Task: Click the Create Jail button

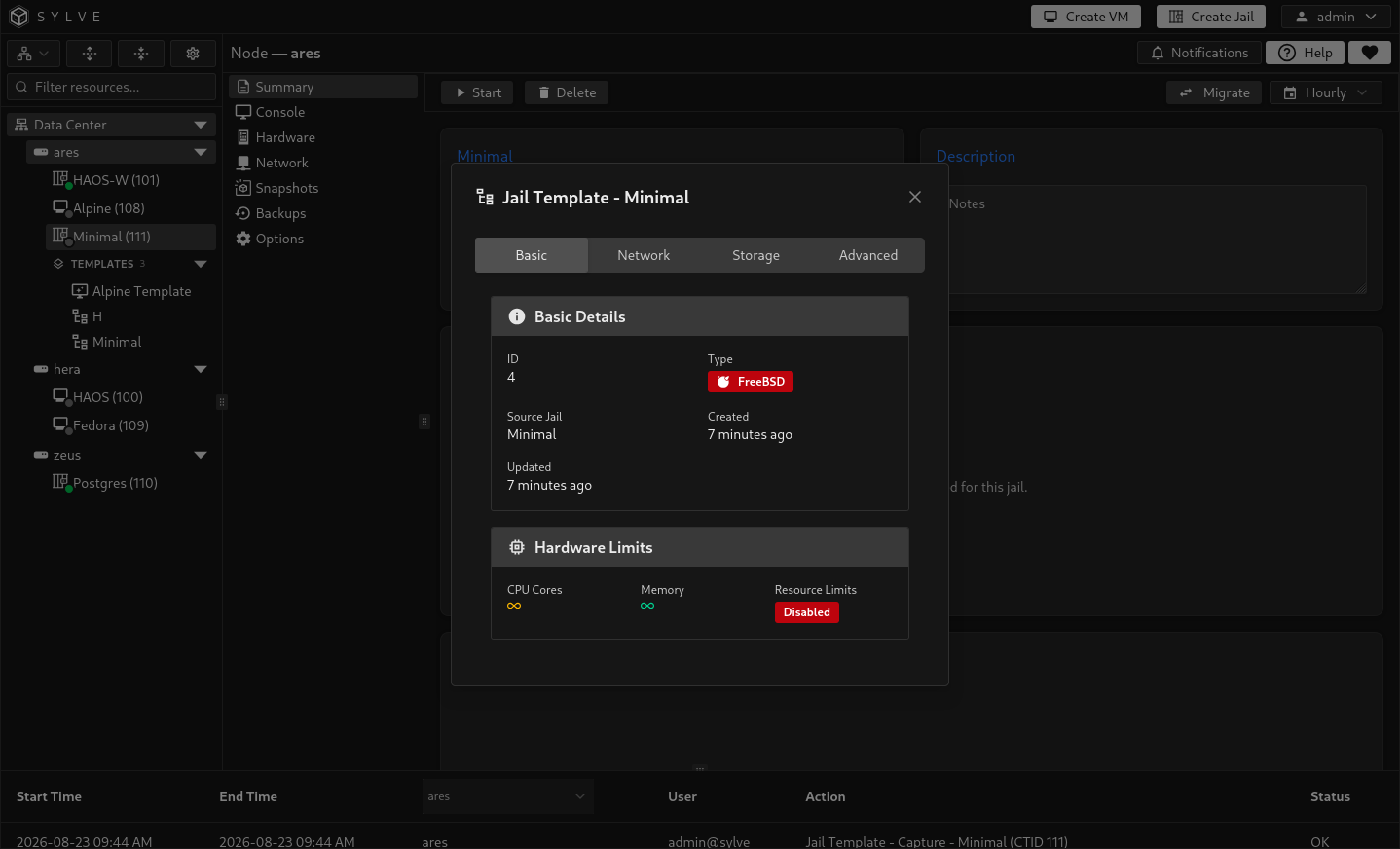Action: tap(1211, 17)
